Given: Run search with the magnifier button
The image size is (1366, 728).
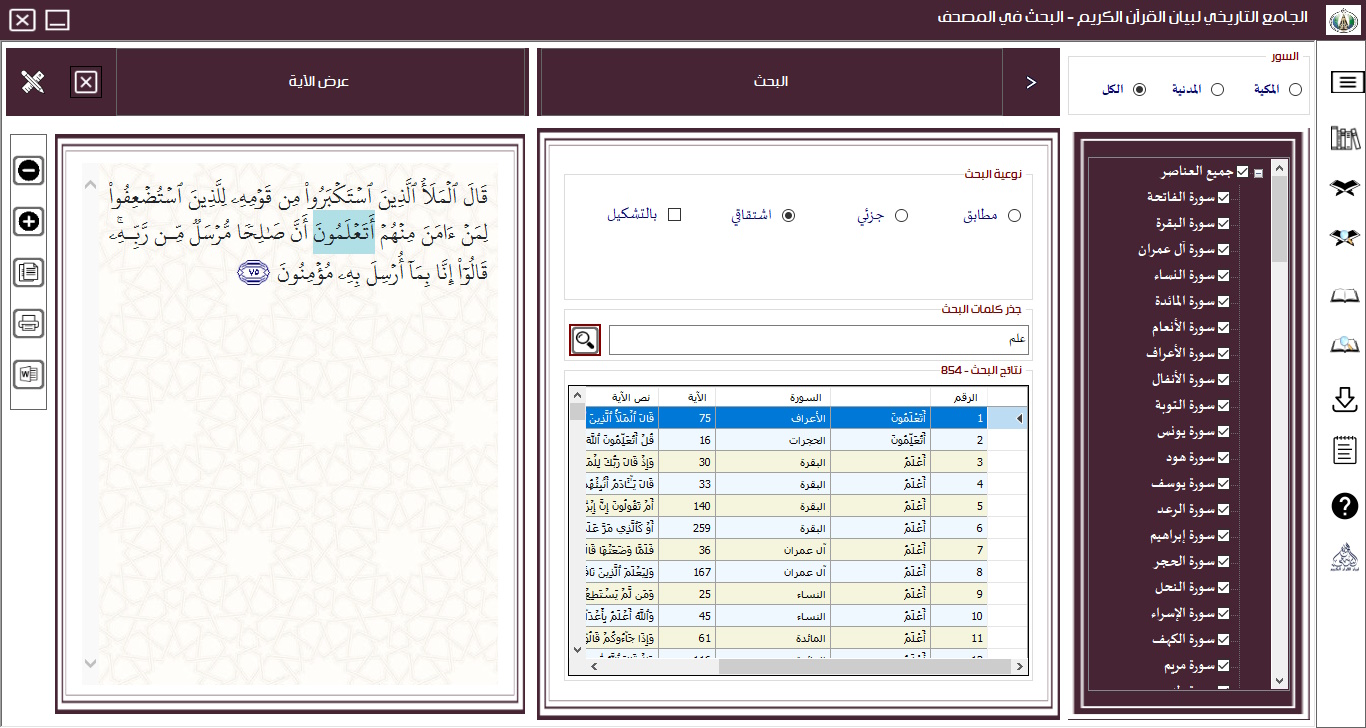Looking at the screenshot, I should click(585, 340).
